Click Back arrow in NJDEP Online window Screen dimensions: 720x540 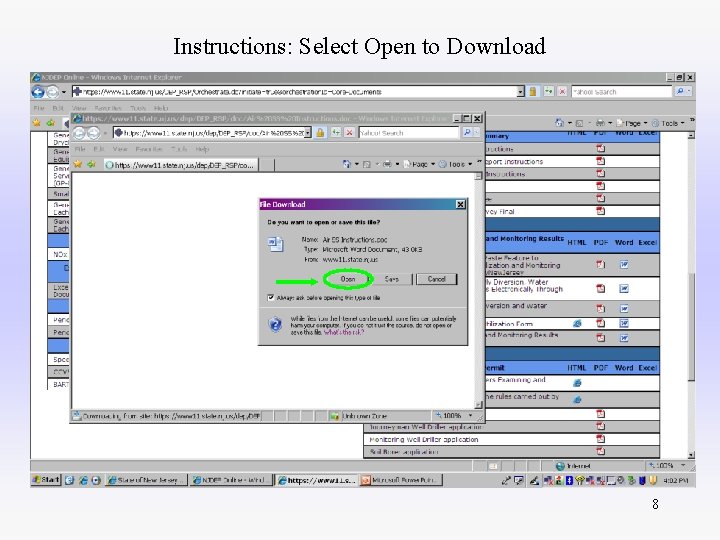click(x=38, y=92)
